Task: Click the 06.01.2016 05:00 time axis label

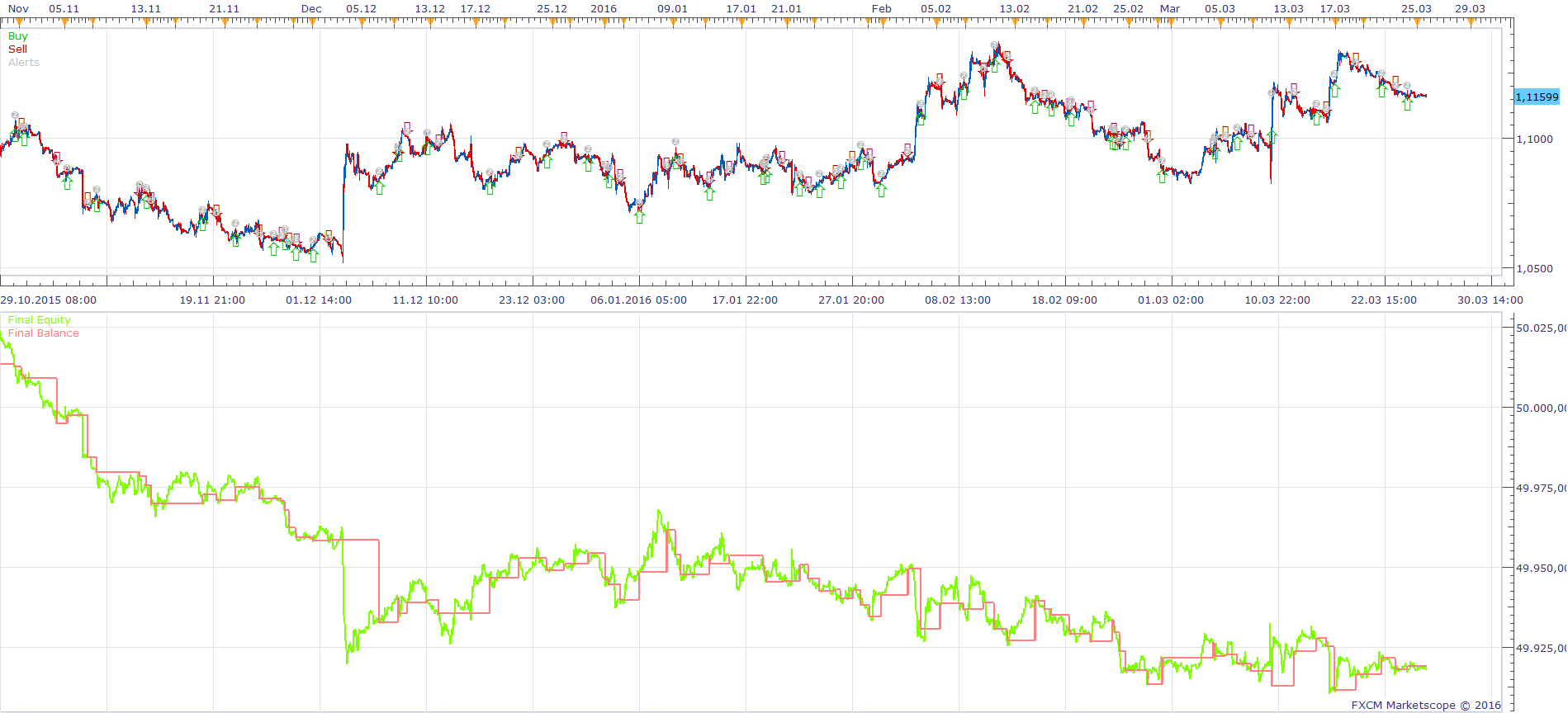Action: click(x=638, y=300)
